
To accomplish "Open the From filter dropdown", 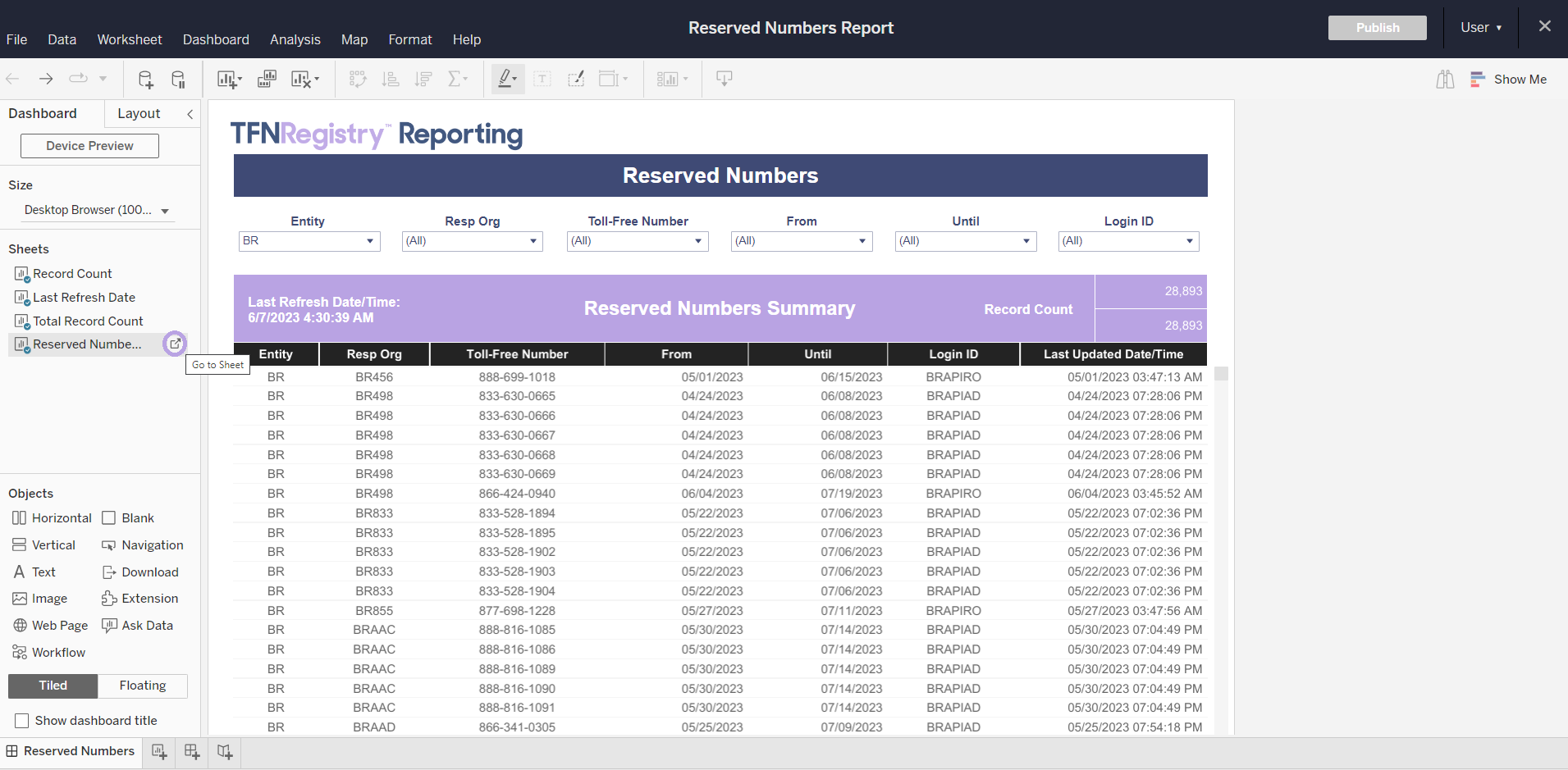I will [802, 241].
